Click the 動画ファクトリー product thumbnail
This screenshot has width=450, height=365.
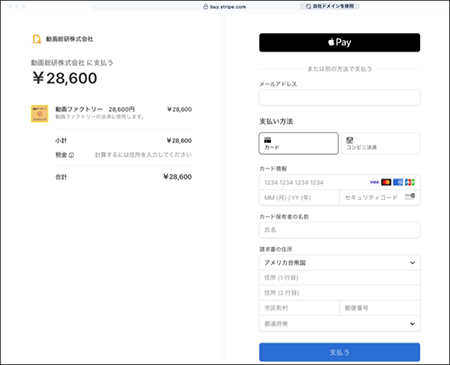pos(40,114)
